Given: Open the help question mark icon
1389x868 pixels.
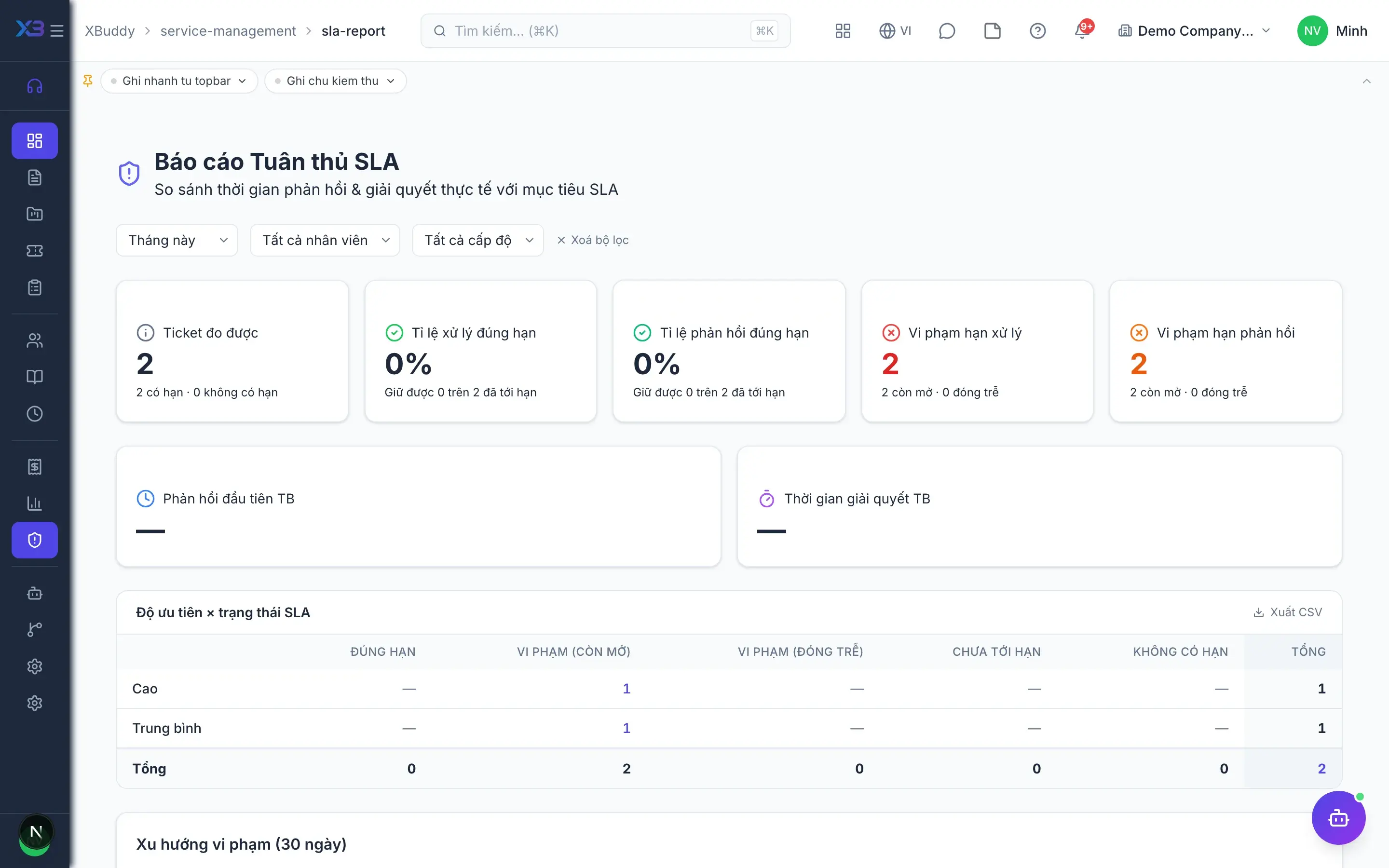Looking at the screenshot, I should coord(1038,31).
